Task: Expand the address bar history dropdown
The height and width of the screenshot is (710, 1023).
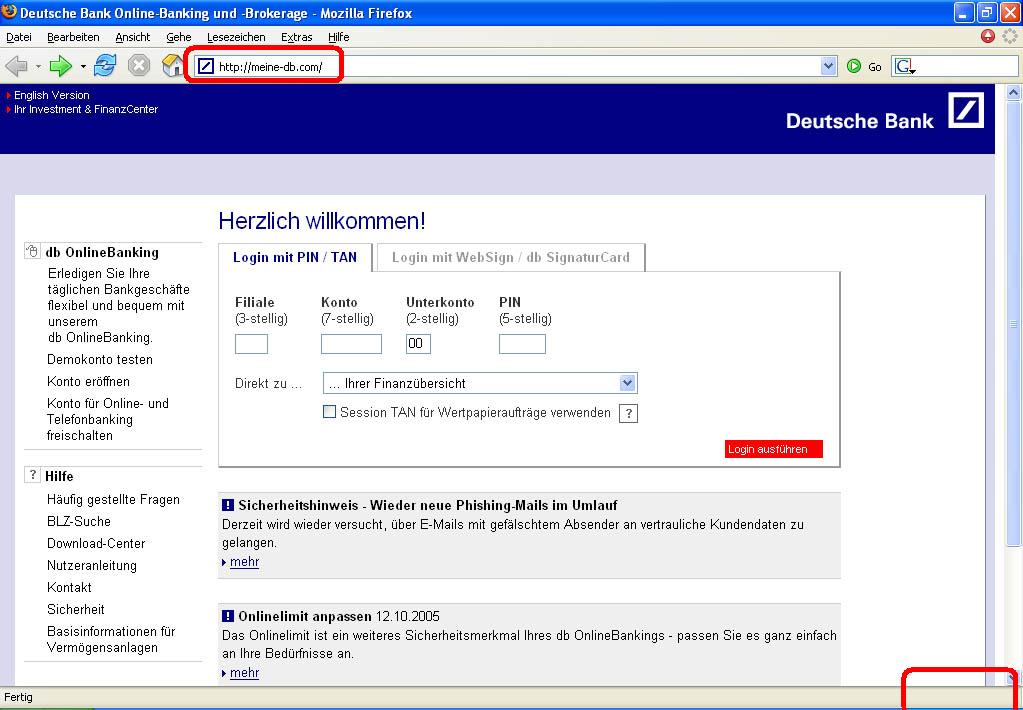Action: 829,66
